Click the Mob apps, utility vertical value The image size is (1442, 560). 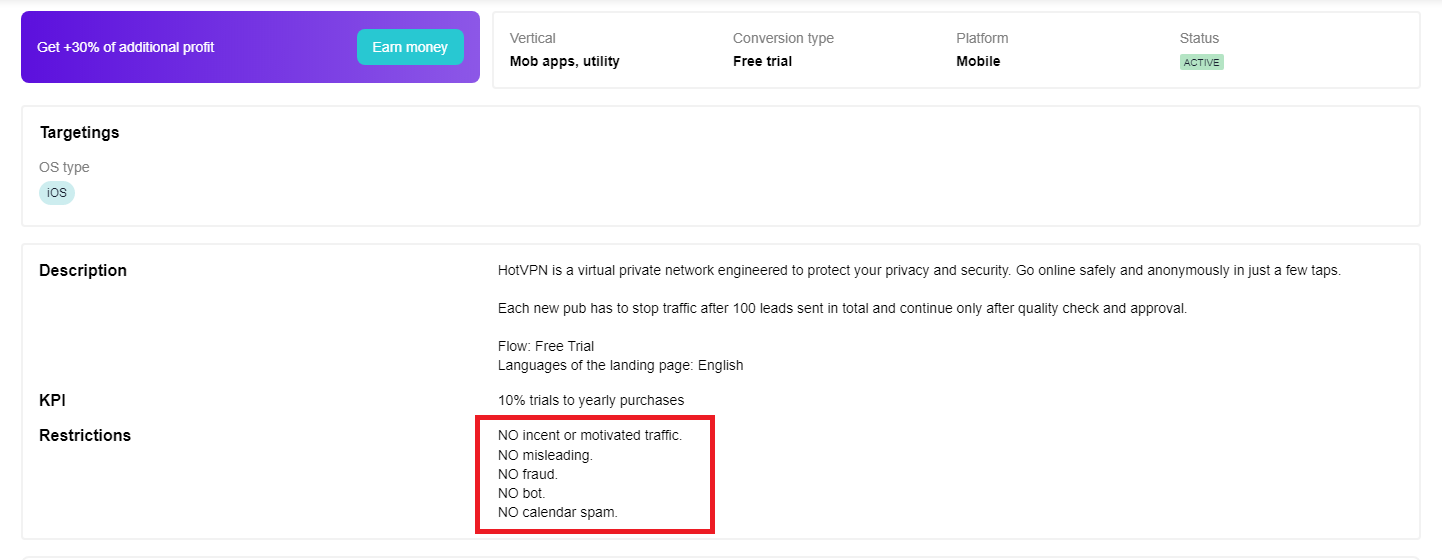[x=564, y=61]
